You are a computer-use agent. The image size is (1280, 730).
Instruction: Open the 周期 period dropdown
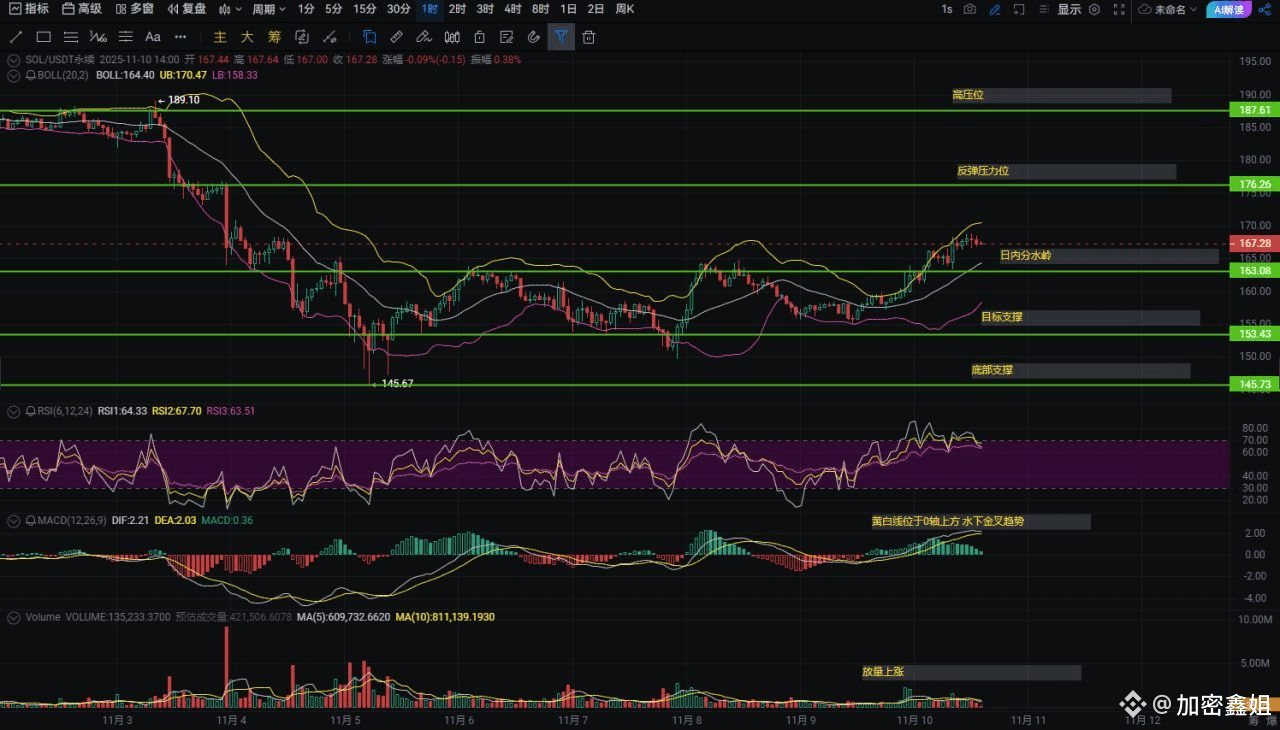pyautogui.click(x=268, y=9)
